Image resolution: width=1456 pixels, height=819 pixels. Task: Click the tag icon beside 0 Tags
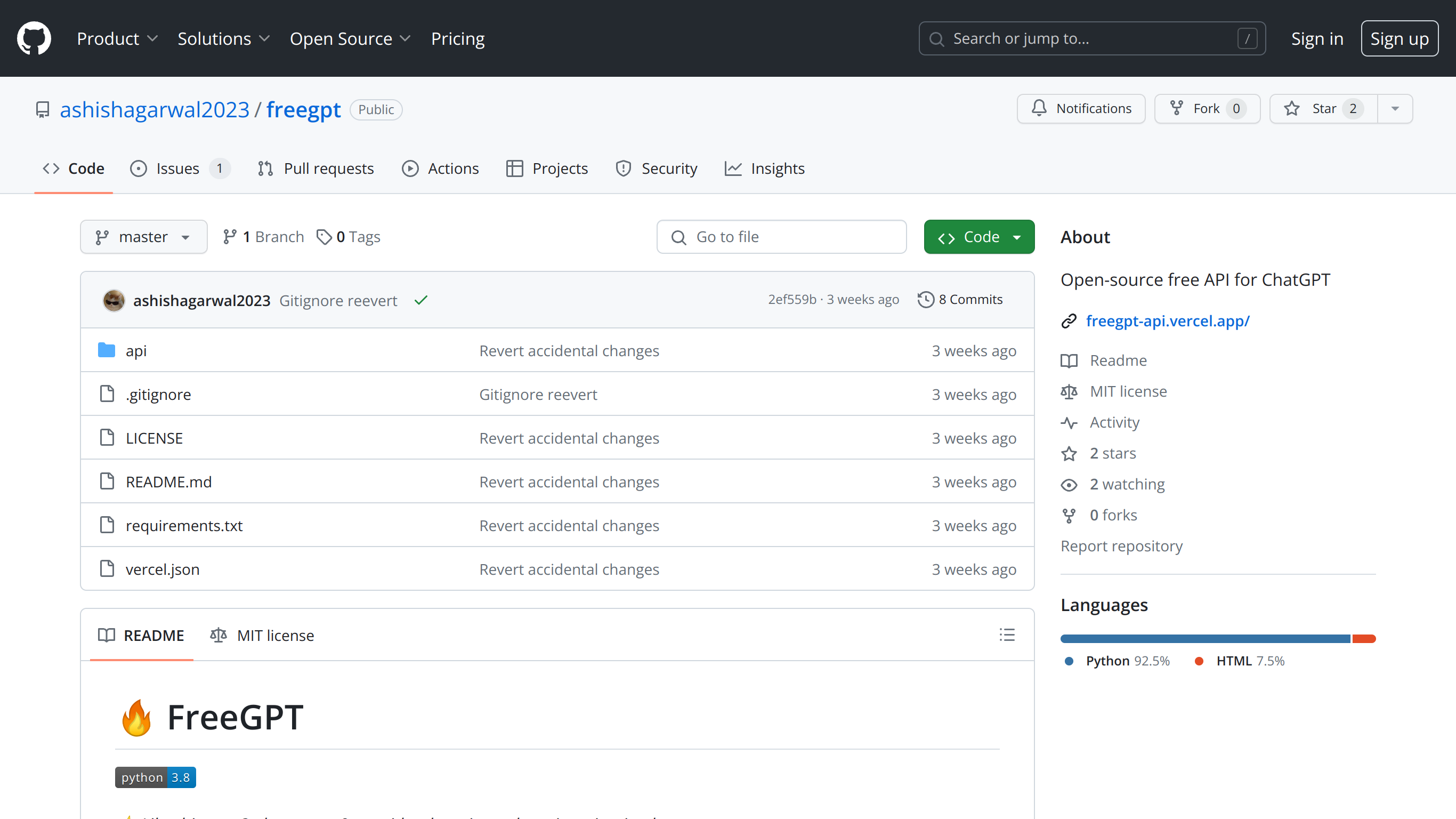(x=323, y=237)
